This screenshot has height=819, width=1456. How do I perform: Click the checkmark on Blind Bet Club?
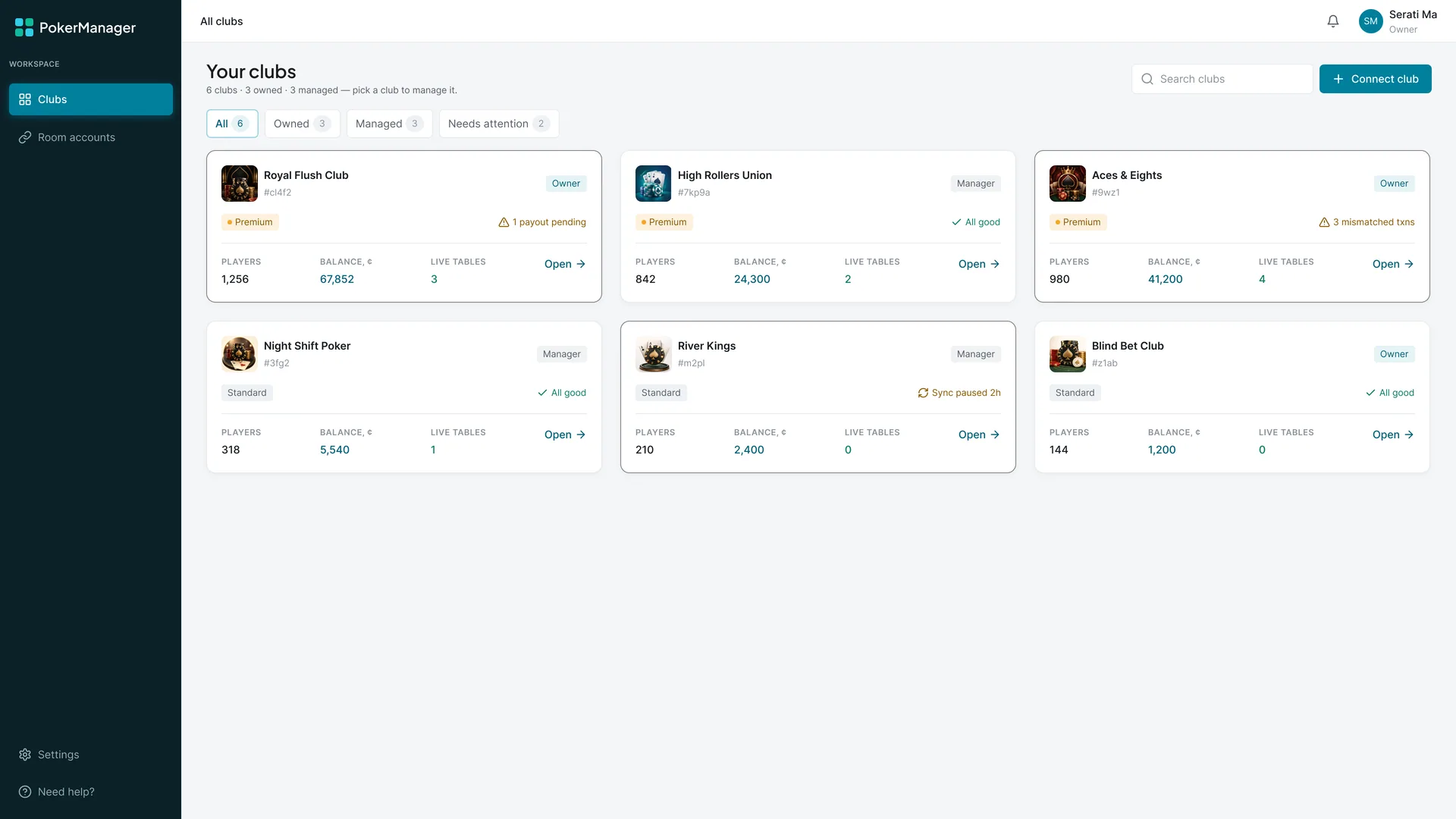[1370, 393]
